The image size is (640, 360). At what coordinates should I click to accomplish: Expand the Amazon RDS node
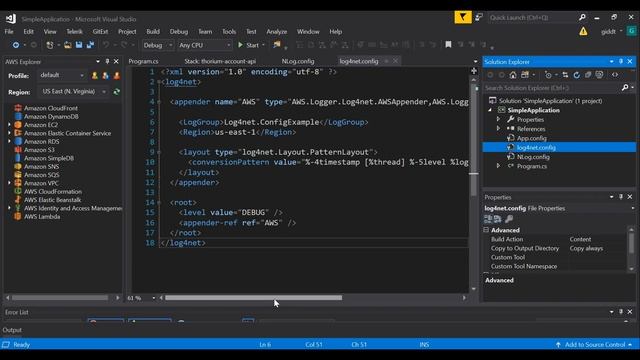pyautogui.click(x=9, y=142)
